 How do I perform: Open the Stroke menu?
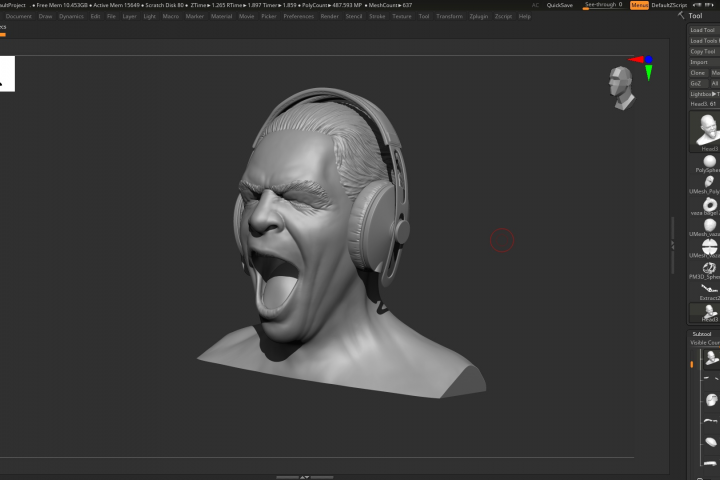tap(377, 16)
